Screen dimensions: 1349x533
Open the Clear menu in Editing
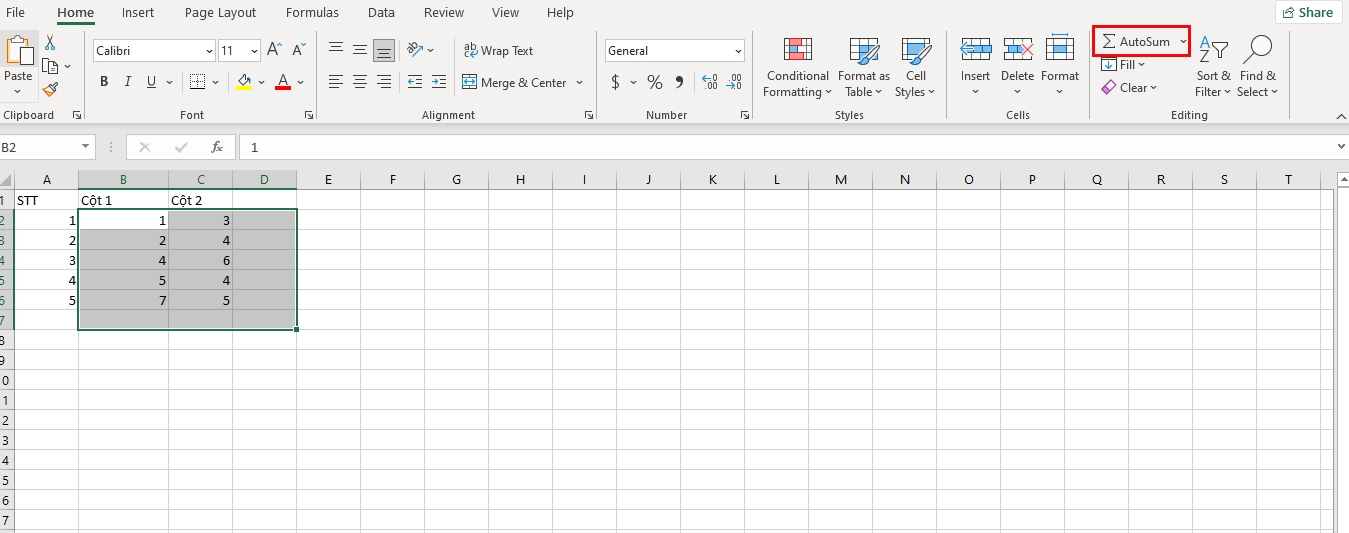tap(1129, 88)
